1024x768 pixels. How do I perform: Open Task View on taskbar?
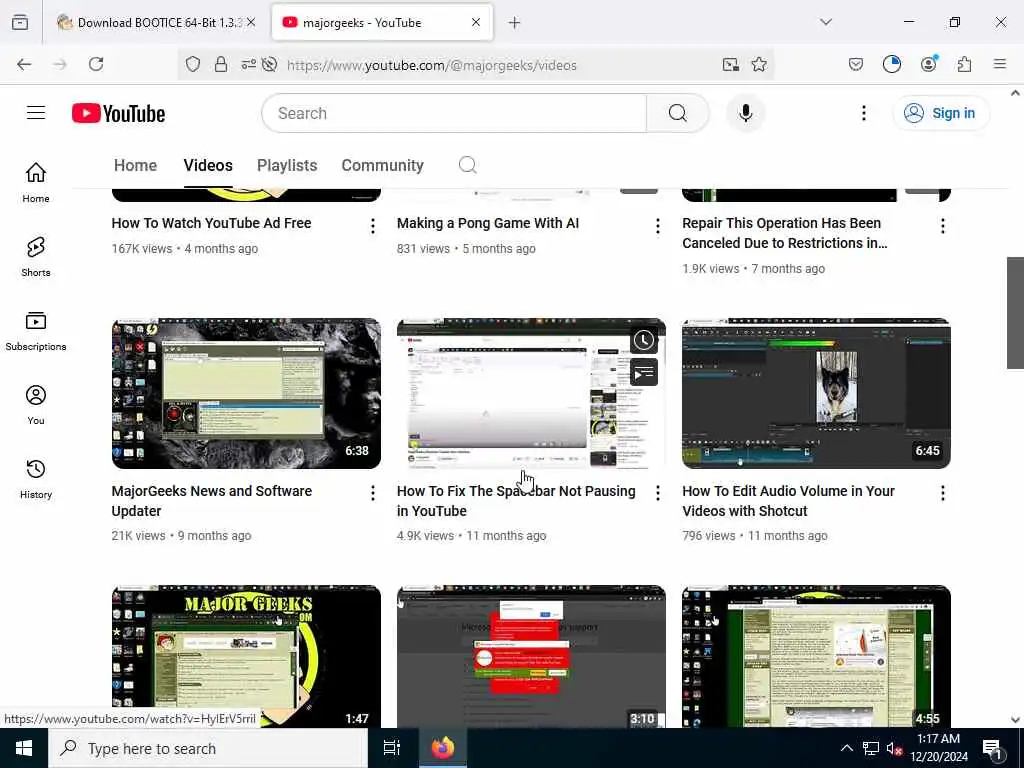coord(391,748)
